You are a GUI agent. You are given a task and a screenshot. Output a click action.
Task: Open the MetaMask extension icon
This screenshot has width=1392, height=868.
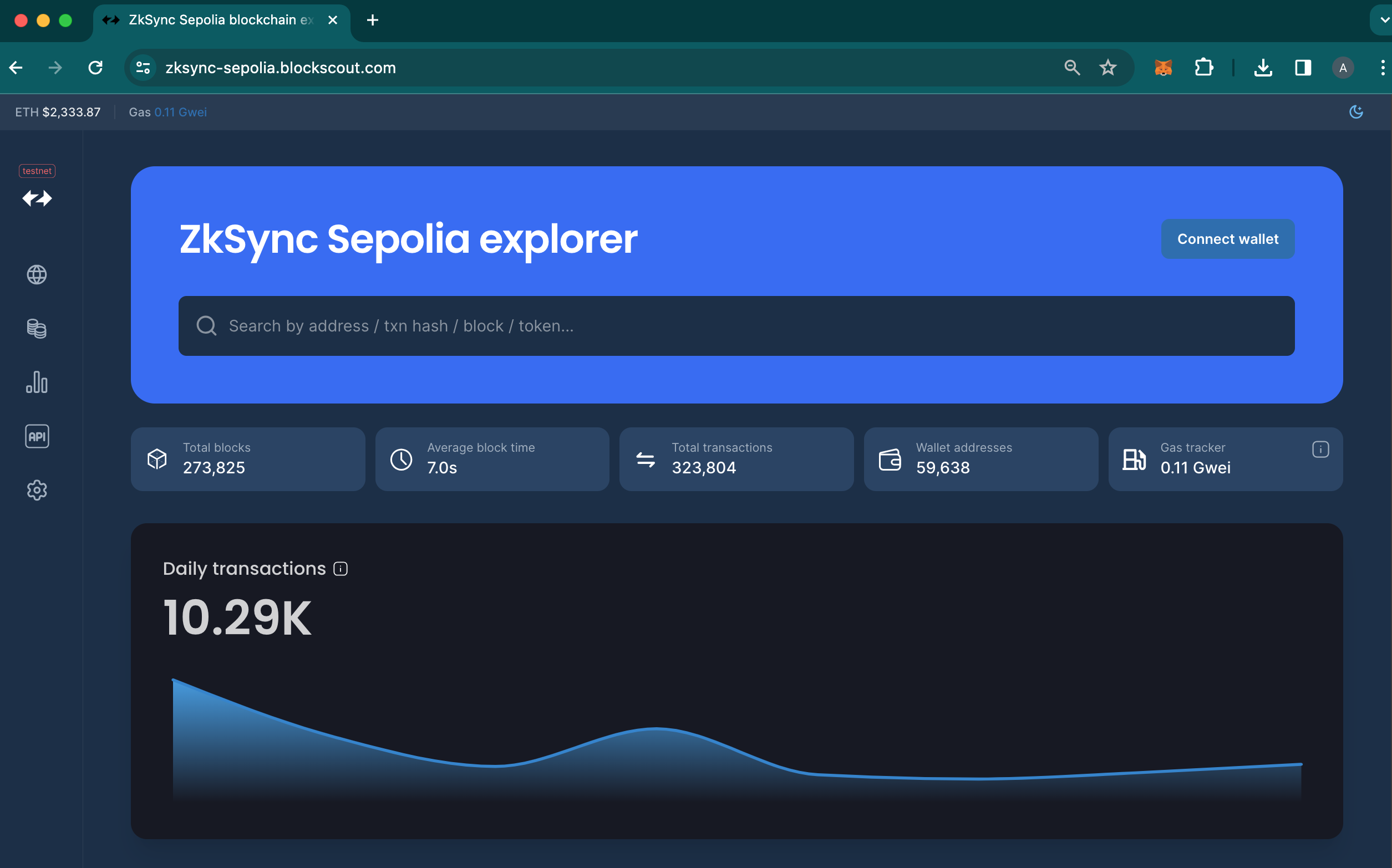pos(1162,67)
